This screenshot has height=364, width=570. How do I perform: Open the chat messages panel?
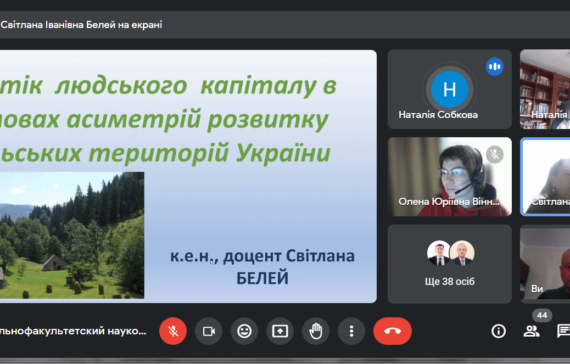pyautogui.click(x=563, y=331)
